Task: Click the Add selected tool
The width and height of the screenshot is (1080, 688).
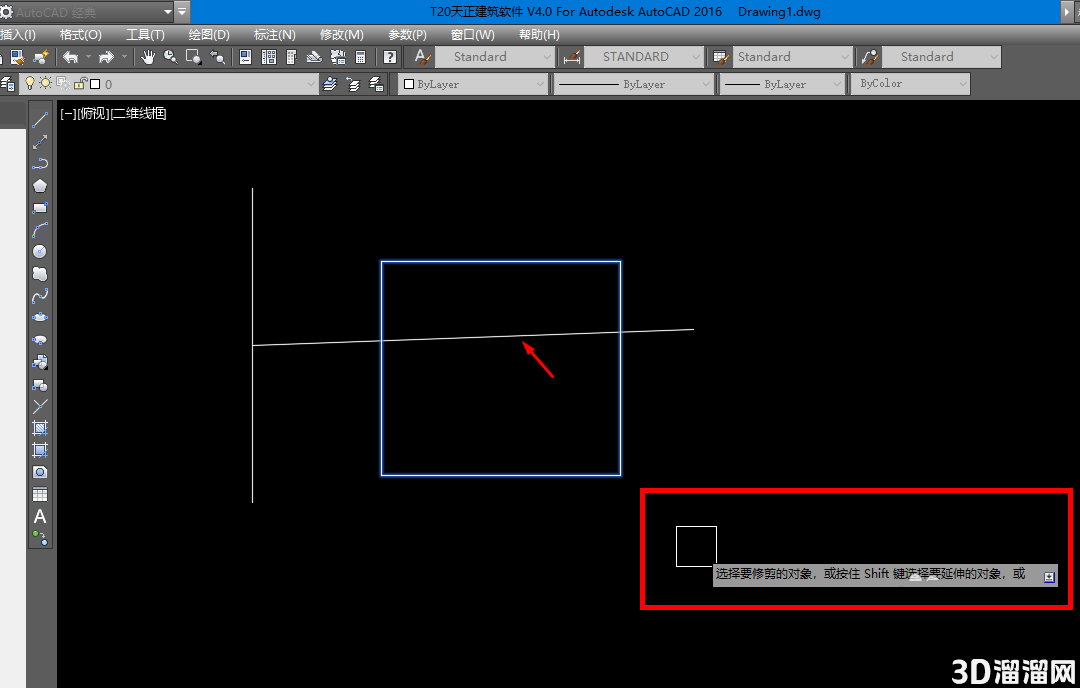Action: pyautogui.click(x=40, y=539)
